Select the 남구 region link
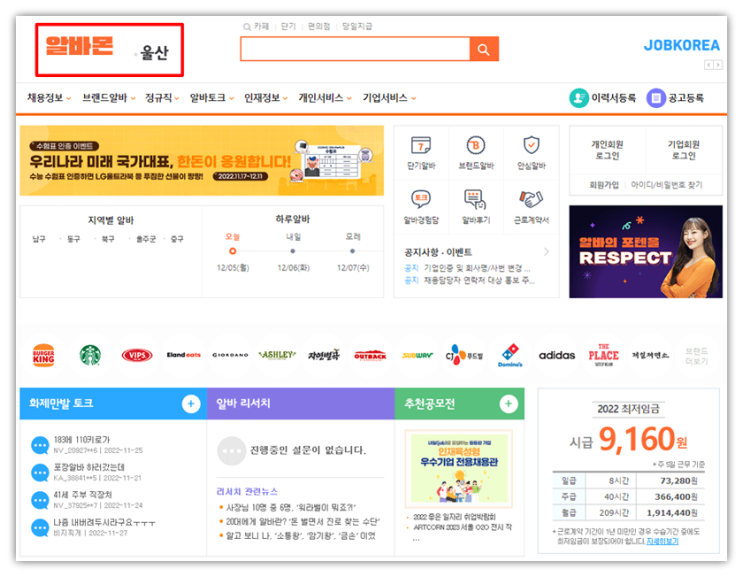The image size is (743, 577). click(39, 239)
